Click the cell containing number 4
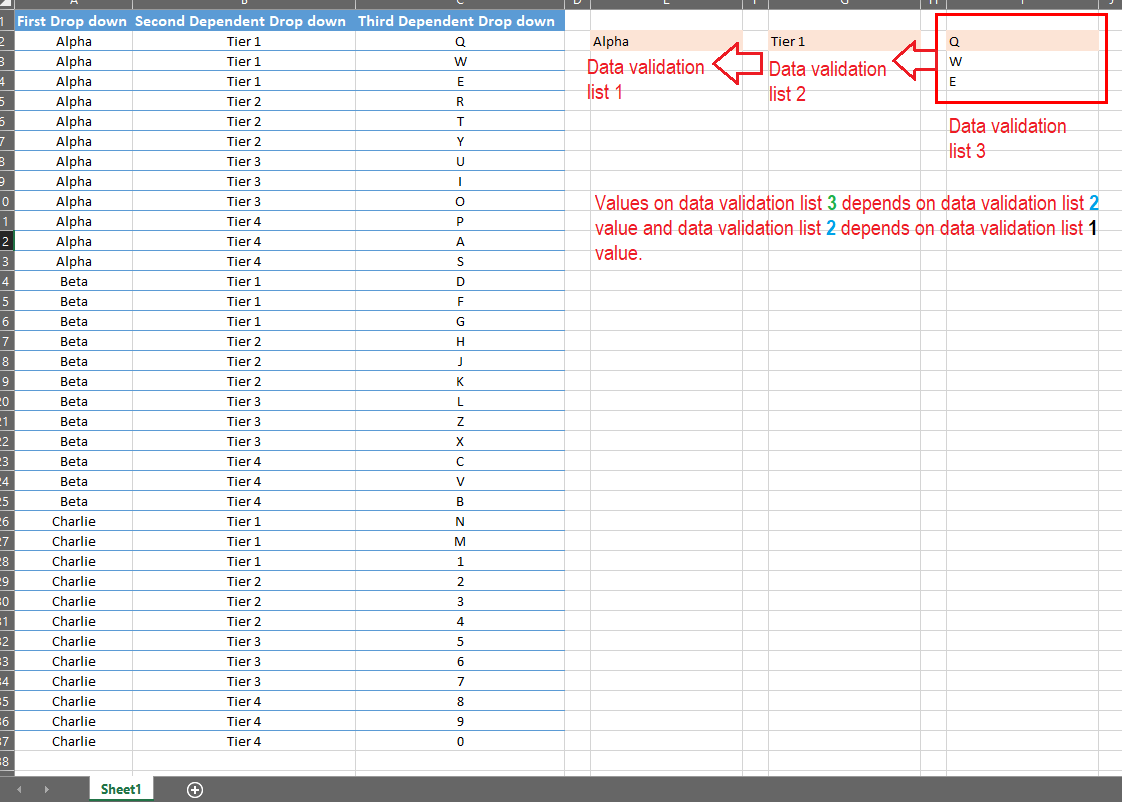Image resolution: width=1122 pixels, height=802 pixels. coord(460,622)
